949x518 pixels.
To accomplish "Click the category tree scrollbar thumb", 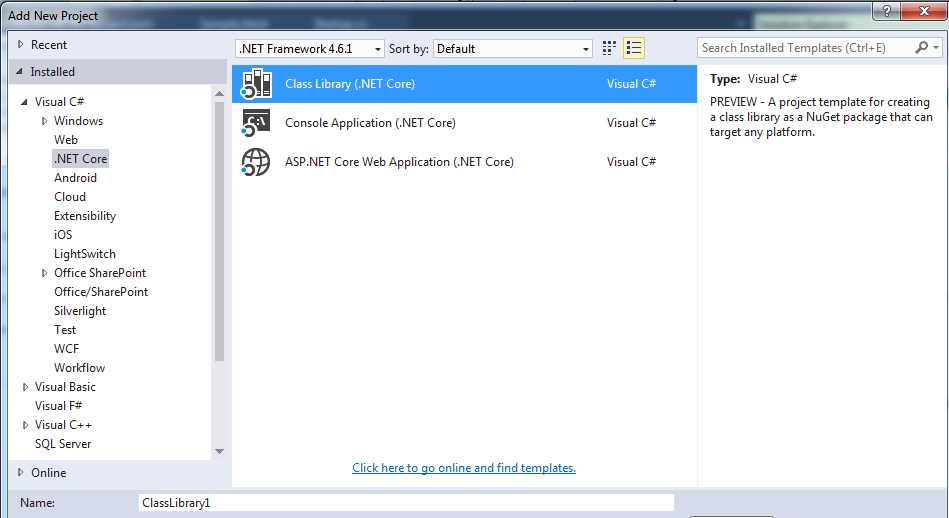I will click(x=219, y=231).
